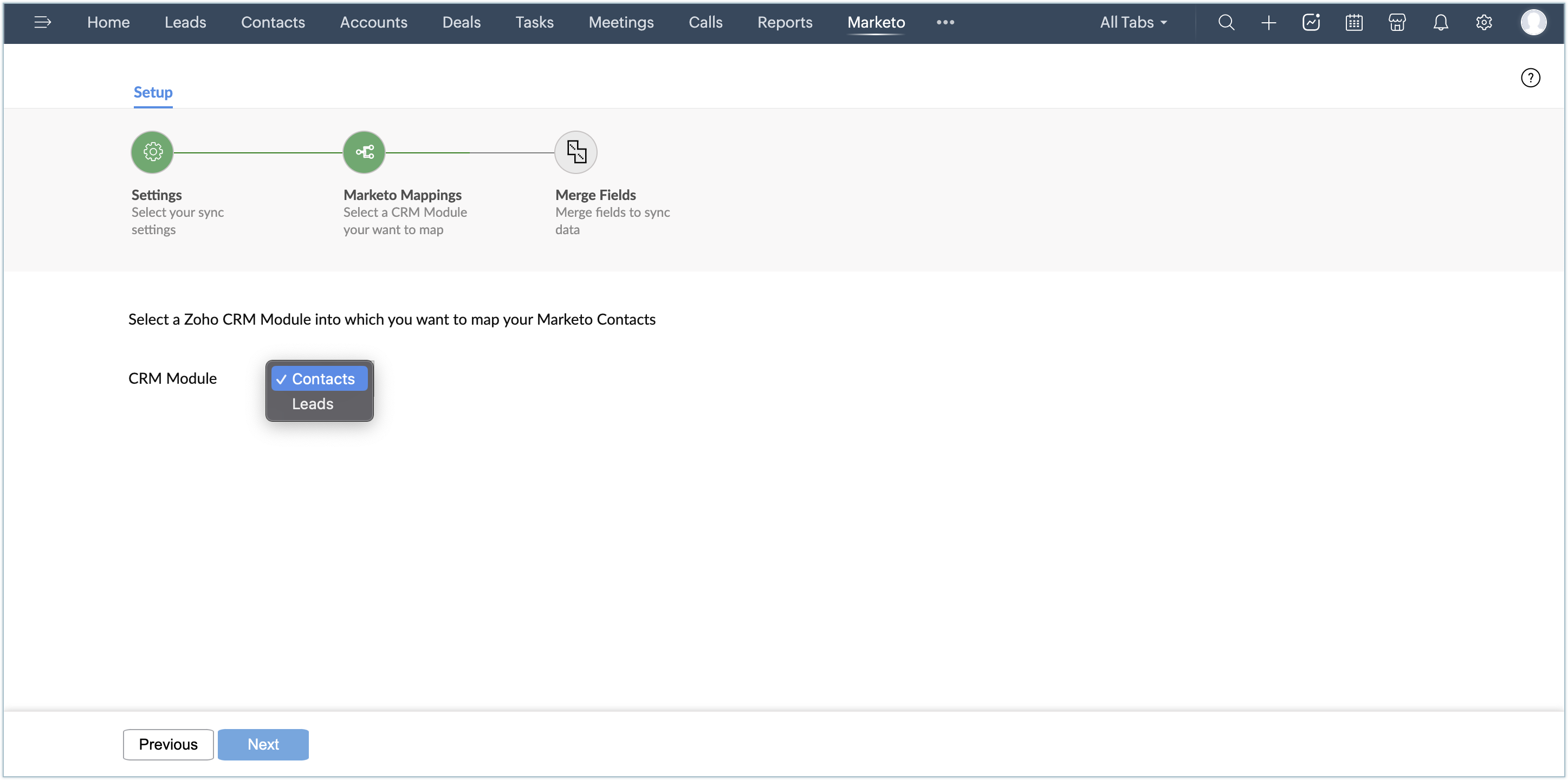Click the Merge Fields step icon
Image resolution: width=1568 pixels, height=780 pixels.
point(576,152)
